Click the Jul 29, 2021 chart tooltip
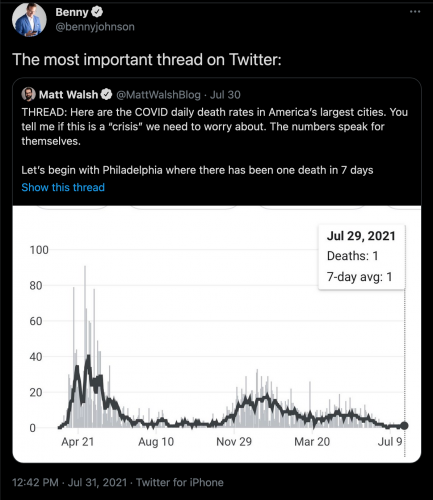This screenshot has width=433, height=500. tap(362, 257)
